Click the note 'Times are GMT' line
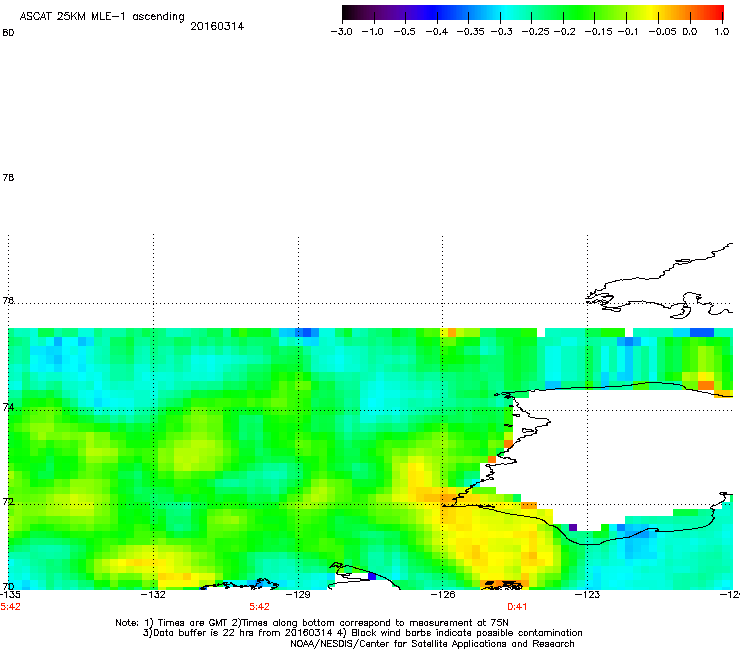This screenshot has height=650, width=740. pyautogui.click(x=312, y=623)
